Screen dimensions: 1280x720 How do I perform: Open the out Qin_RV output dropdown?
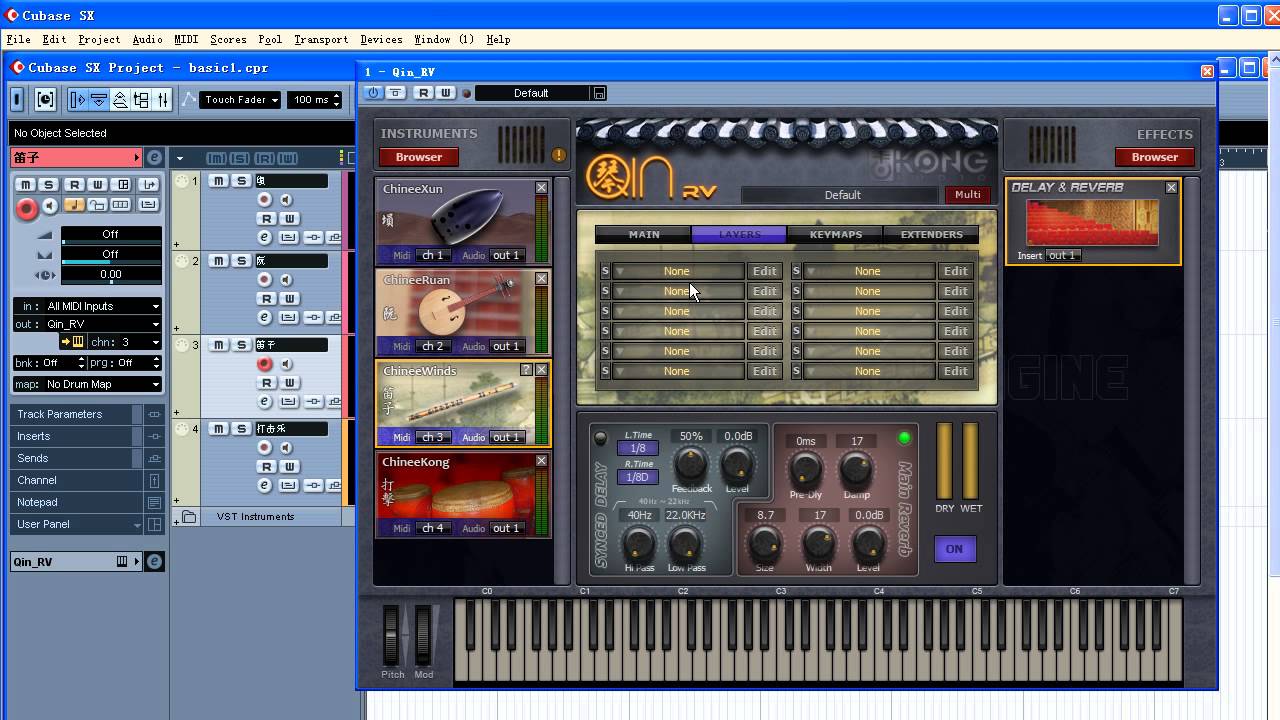pyautogui.click(x=100, y=324)
